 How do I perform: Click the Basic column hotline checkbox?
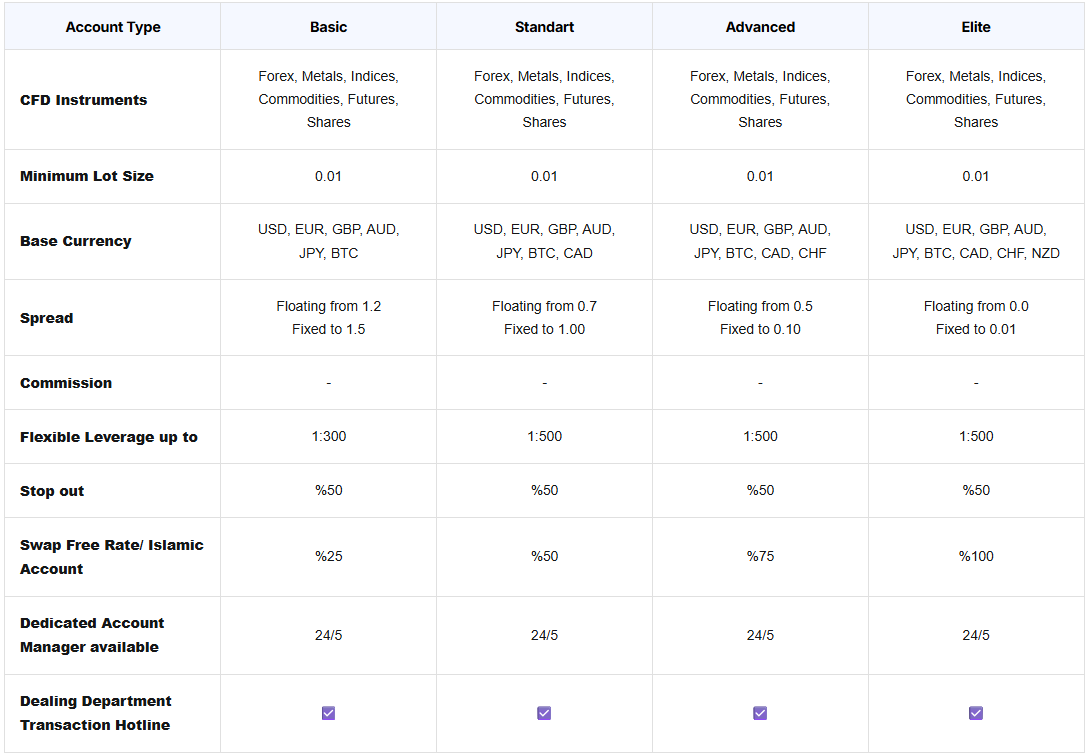coord(328,713)
